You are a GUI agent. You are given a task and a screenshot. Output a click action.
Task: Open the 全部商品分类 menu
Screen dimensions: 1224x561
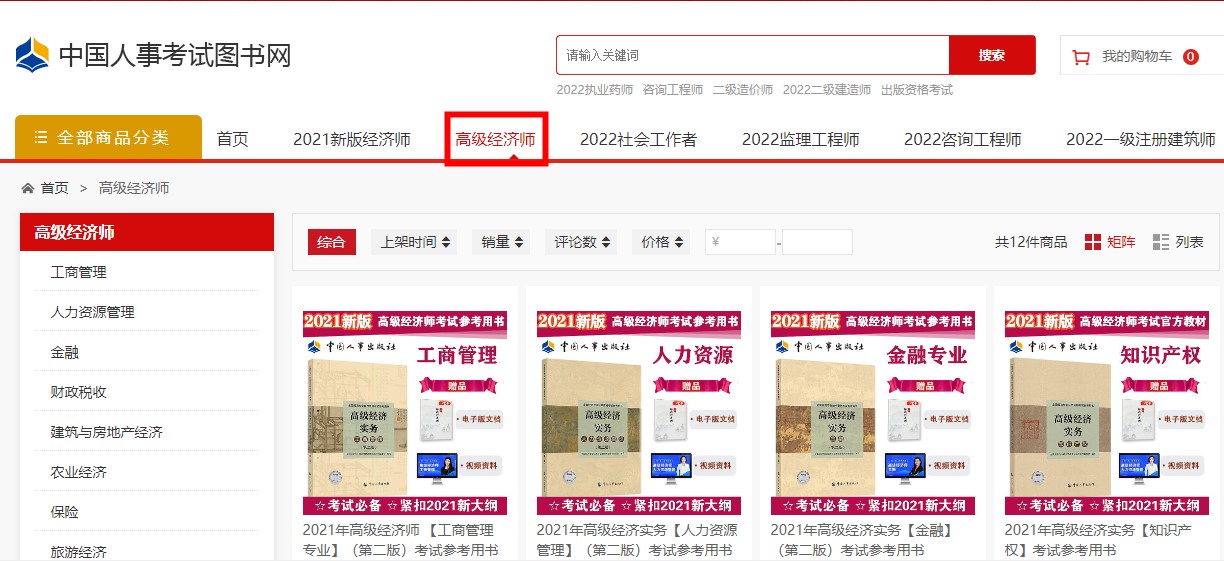click(x=108, y=137)
